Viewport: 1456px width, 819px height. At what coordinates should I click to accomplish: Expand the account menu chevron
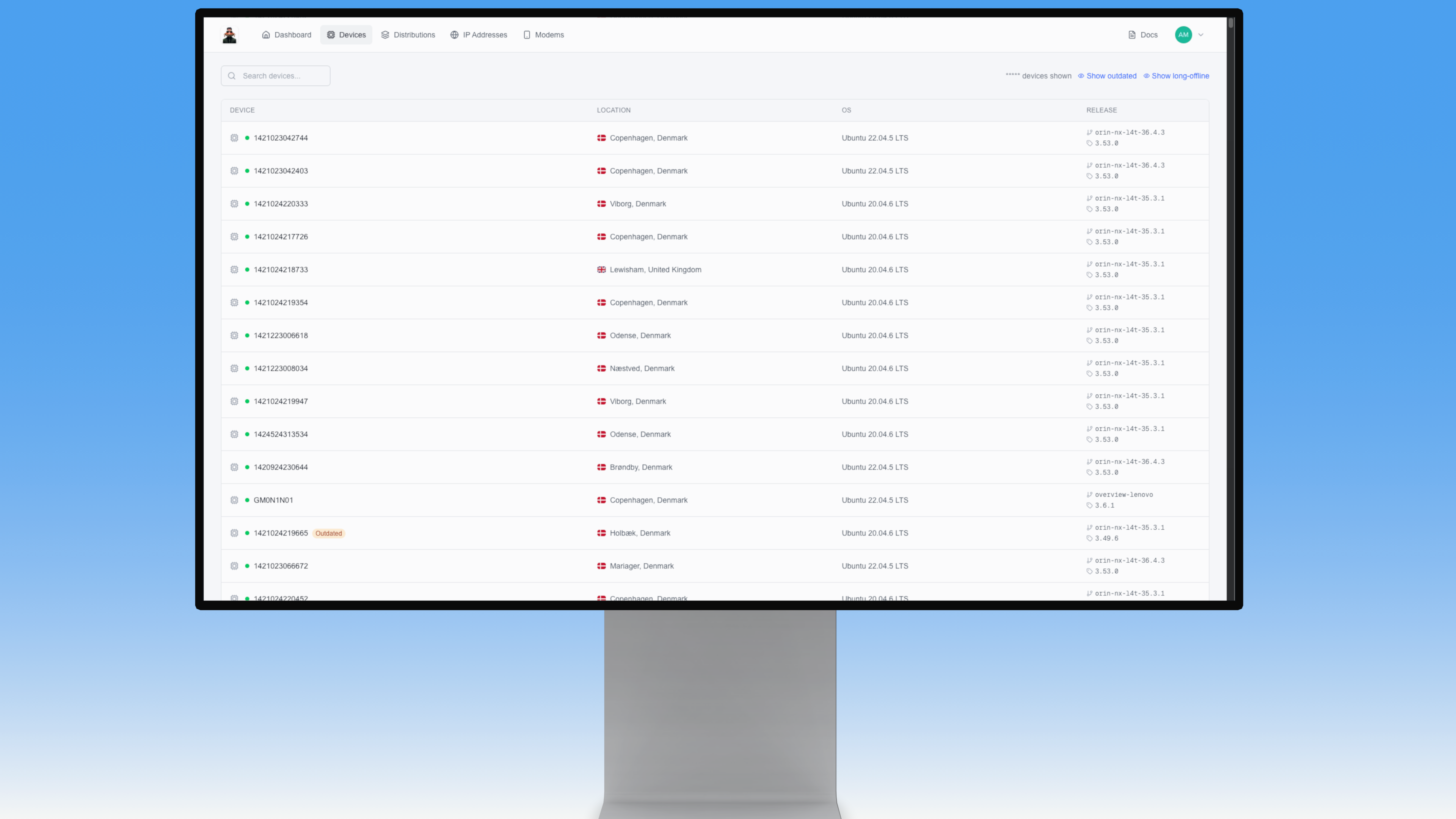pos(1201,35)
